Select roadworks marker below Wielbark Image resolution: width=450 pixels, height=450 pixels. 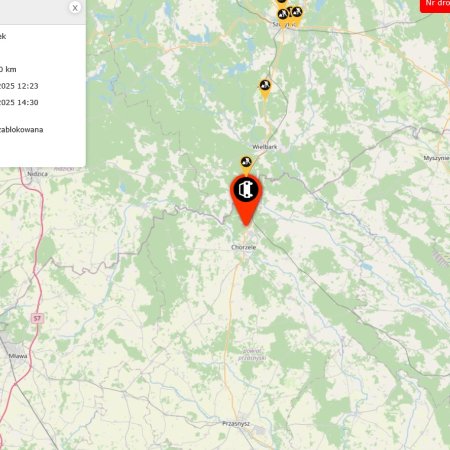coord(246,166)
